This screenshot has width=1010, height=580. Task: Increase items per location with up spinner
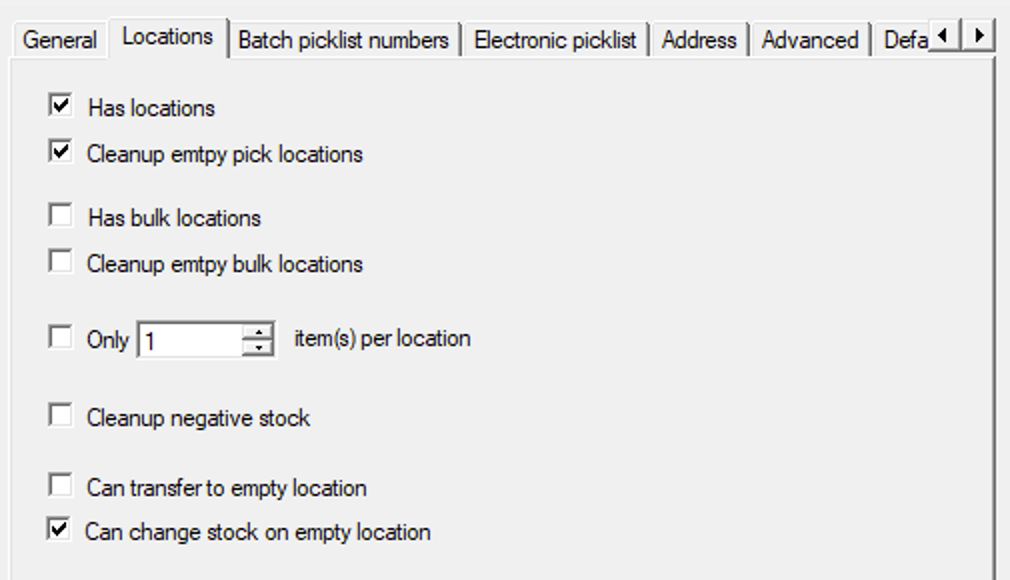coord(258,332)
